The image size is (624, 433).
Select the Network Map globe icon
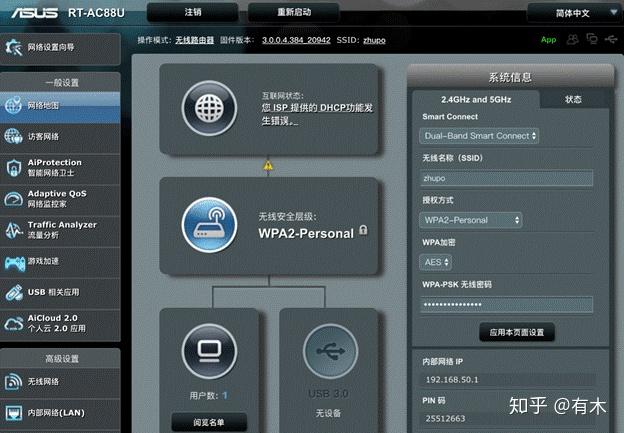(x=13, y=105)
